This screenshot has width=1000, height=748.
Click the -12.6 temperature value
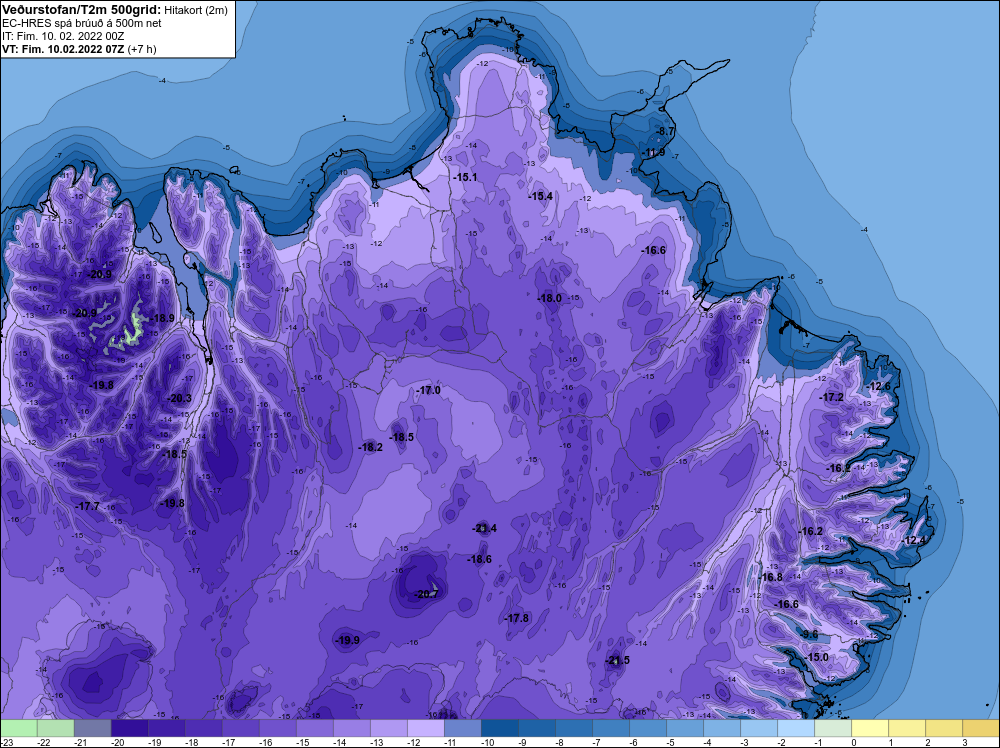coord(878,386)
